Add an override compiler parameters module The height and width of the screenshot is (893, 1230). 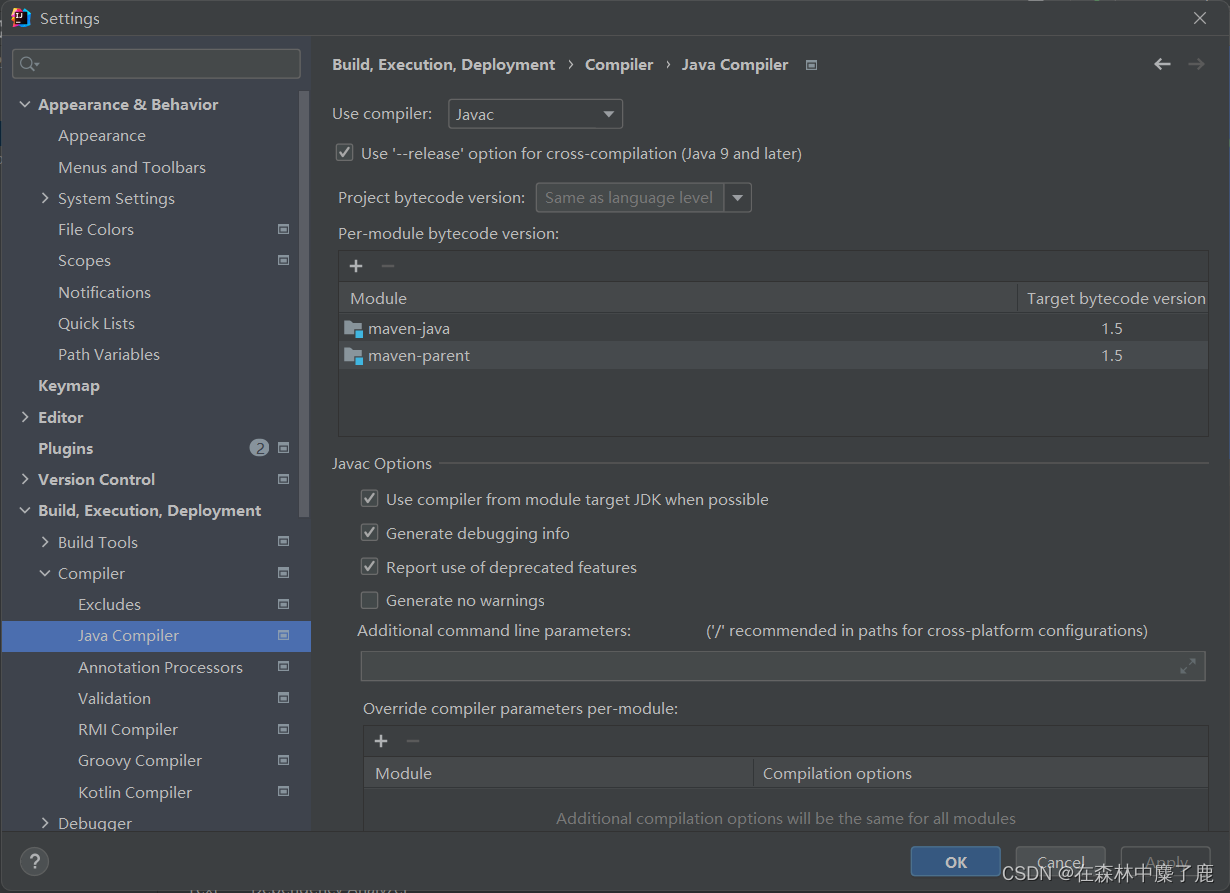click(381, 741)
